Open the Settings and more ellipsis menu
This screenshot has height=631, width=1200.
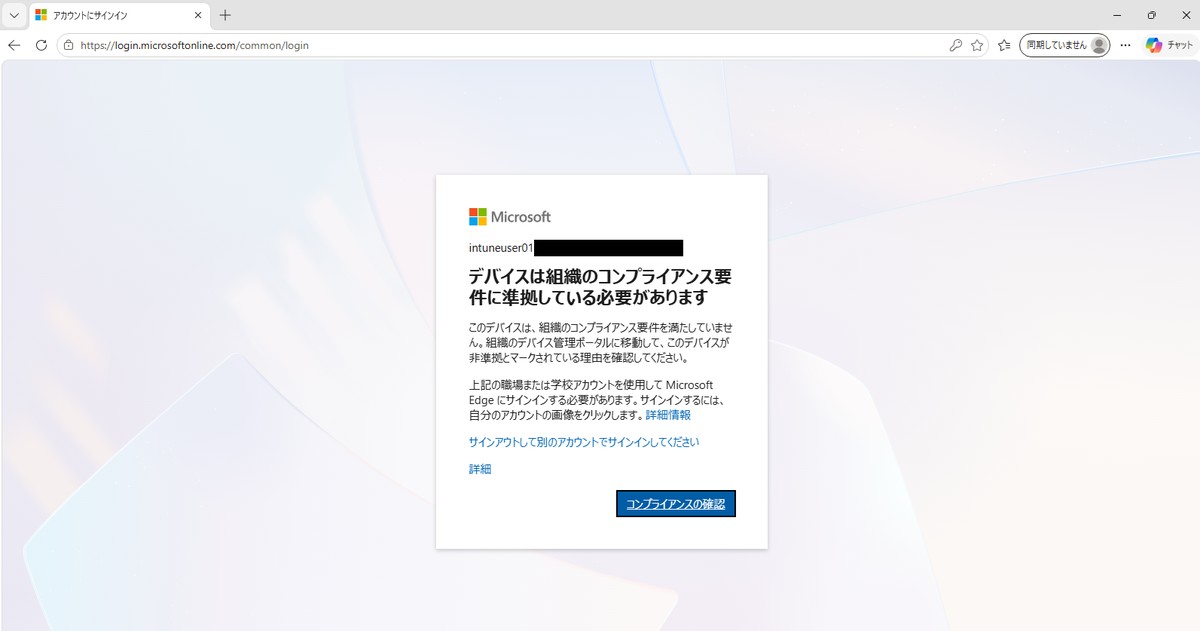[x=1125, y=45]
